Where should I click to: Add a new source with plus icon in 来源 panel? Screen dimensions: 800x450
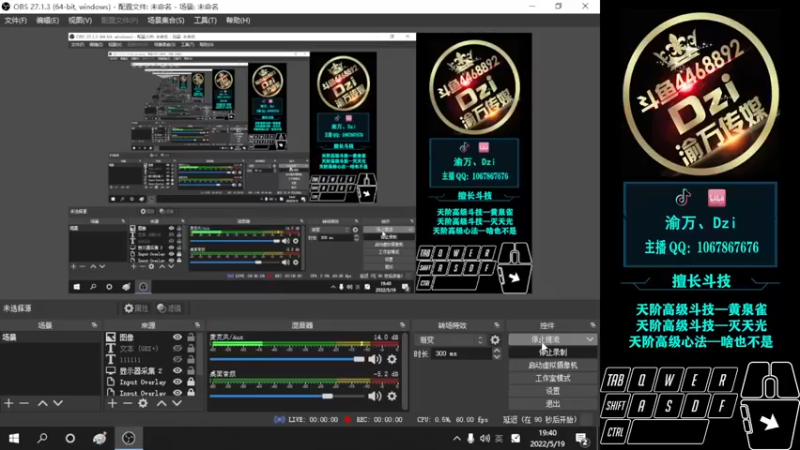pos(112,404)
